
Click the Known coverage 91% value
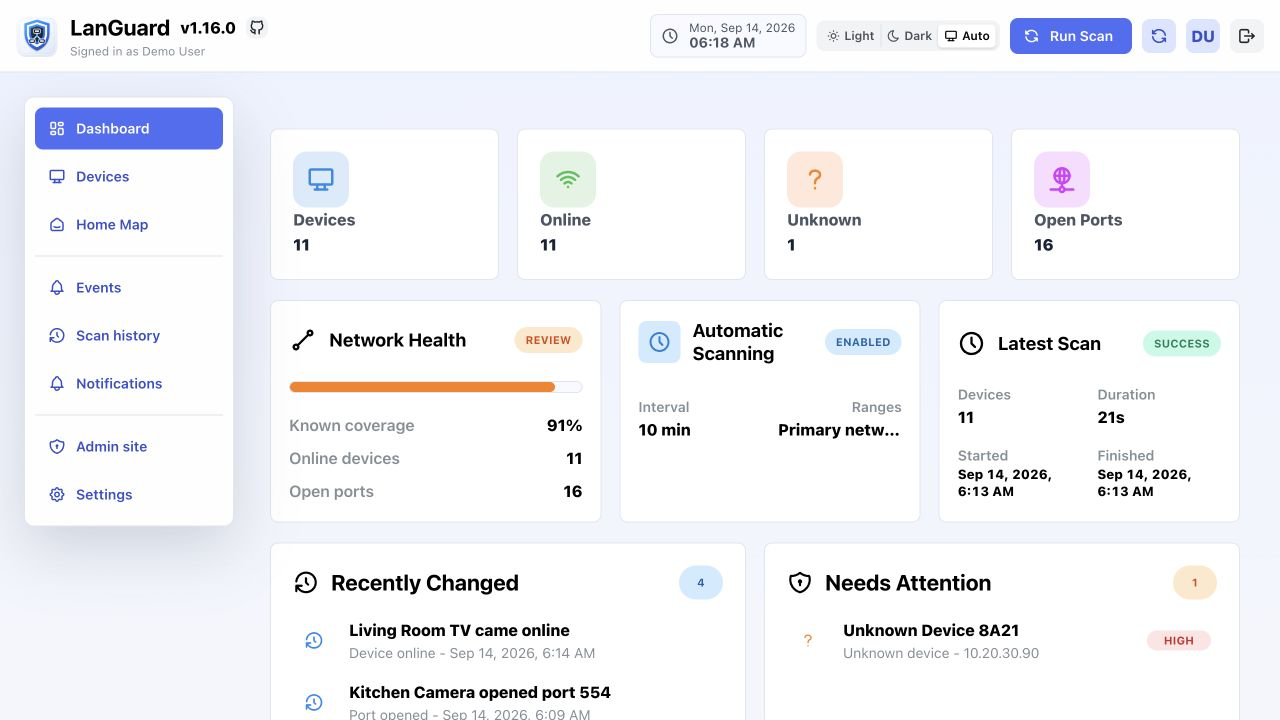coord(564,425)
